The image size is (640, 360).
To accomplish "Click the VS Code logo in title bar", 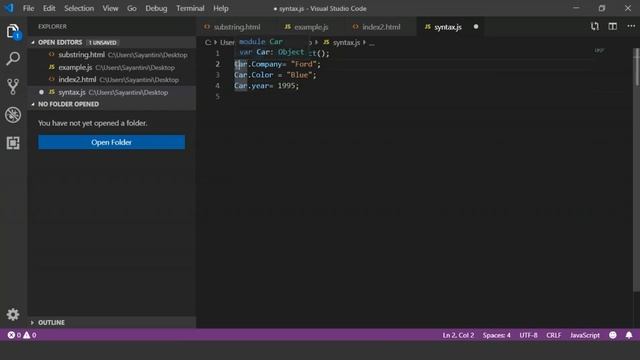I will point(9,8).
